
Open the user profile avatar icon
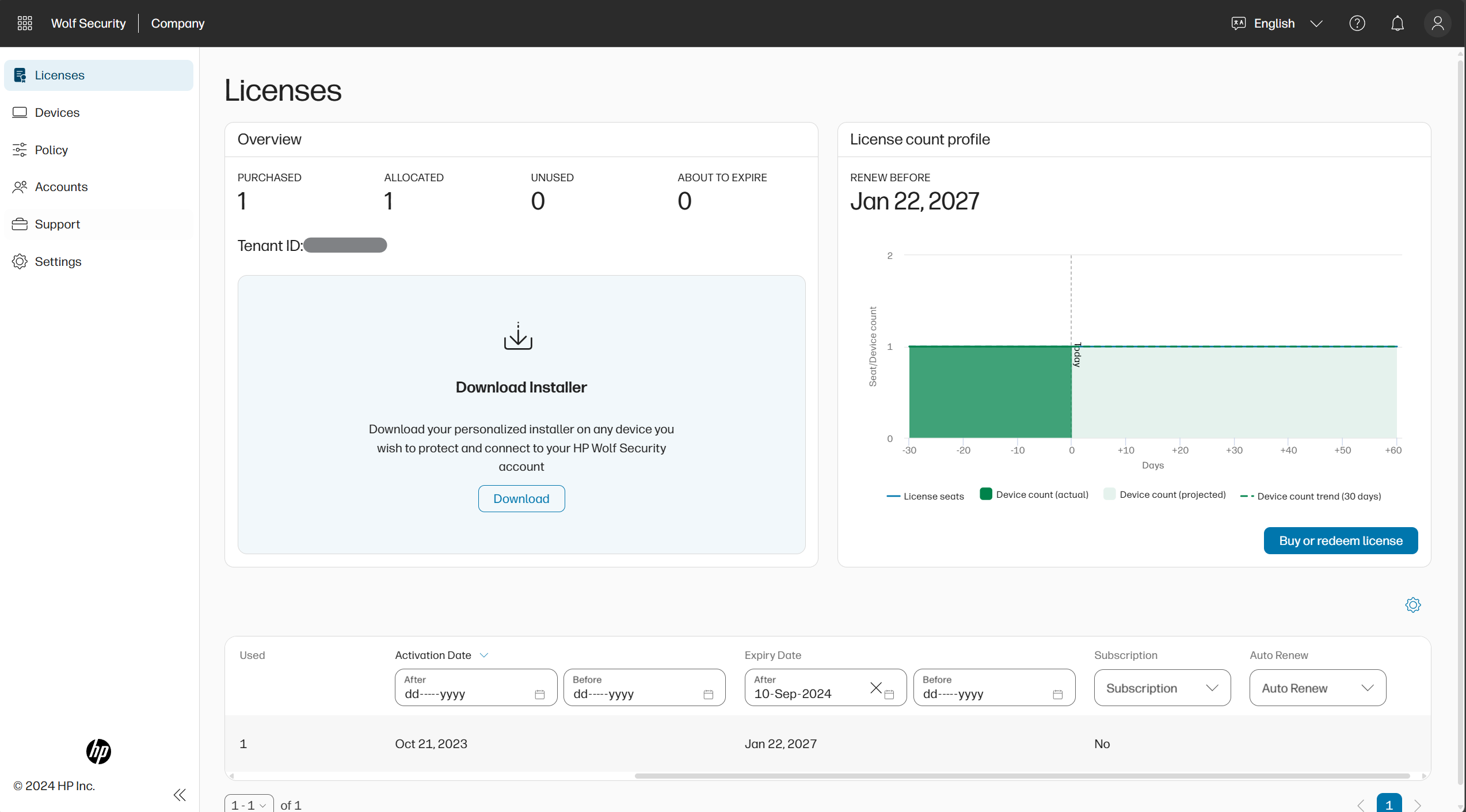pos(1437,23)
